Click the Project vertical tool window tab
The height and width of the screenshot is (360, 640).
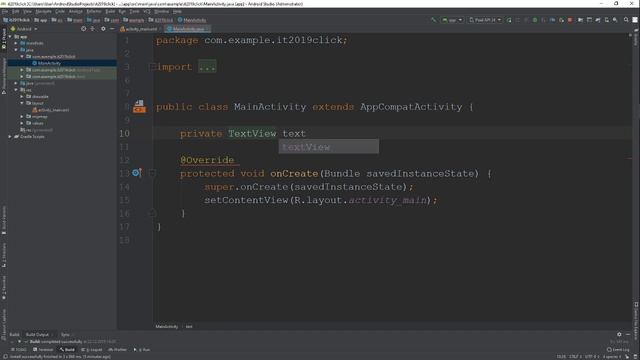(4, 39)
